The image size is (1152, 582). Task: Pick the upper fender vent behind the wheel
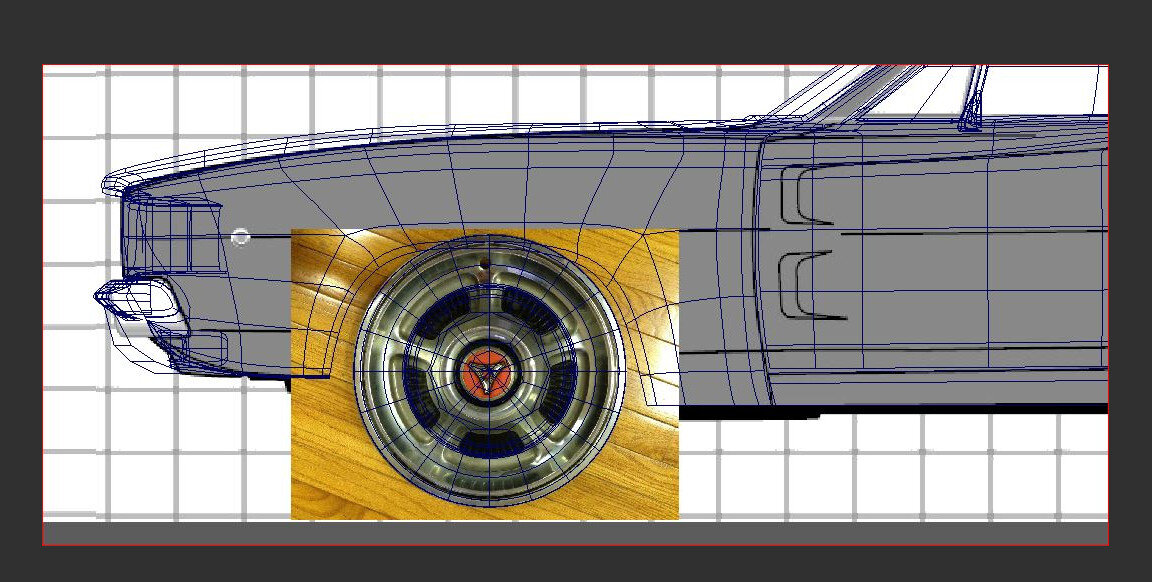click(x=806, y=195)
